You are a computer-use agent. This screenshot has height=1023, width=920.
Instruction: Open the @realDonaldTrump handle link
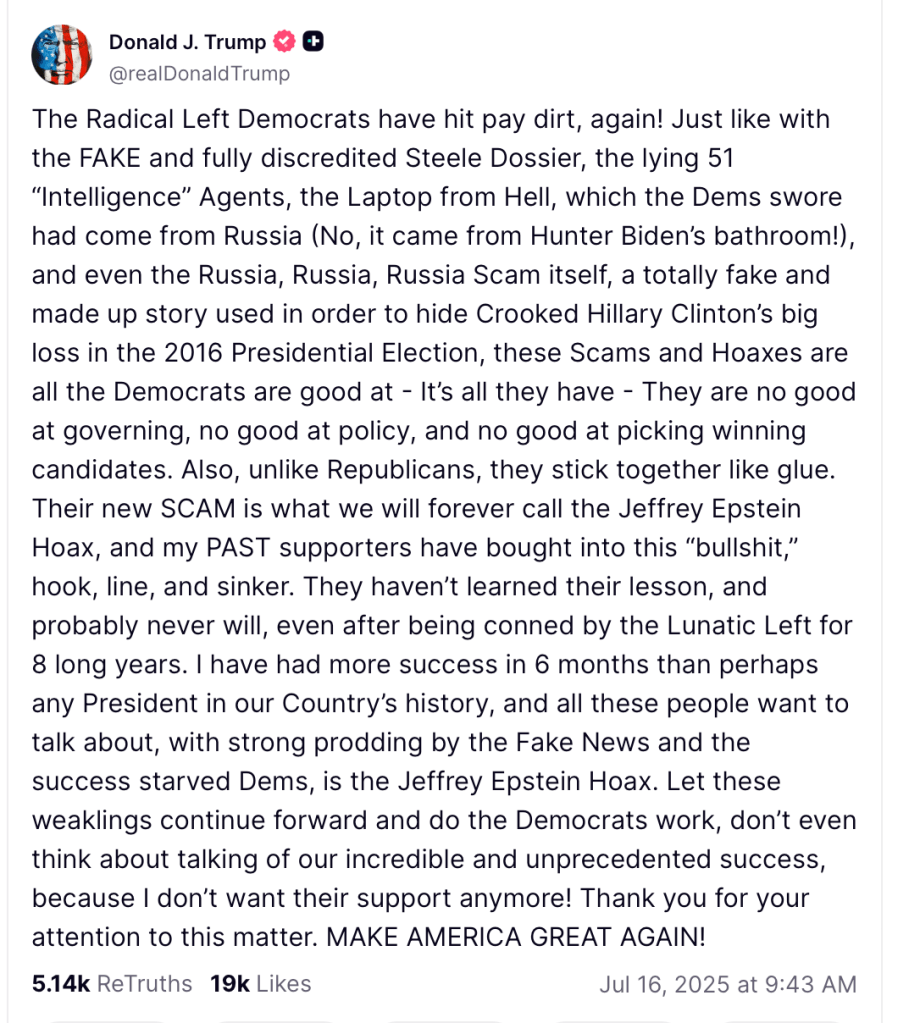(199, 73)
